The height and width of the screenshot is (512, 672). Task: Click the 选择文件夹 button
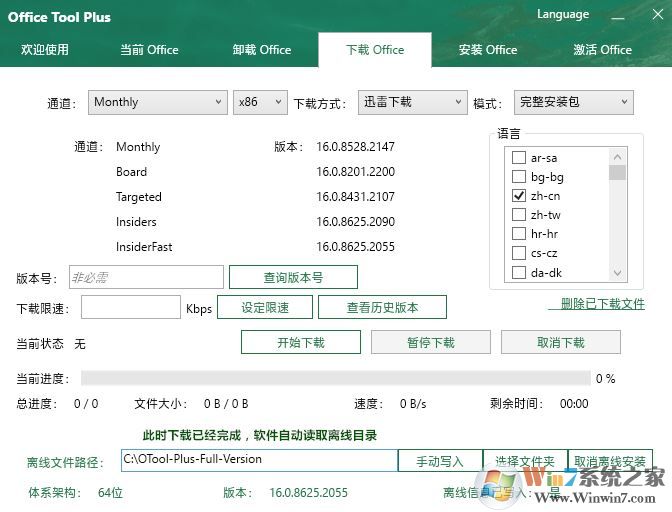pos(525,461)
